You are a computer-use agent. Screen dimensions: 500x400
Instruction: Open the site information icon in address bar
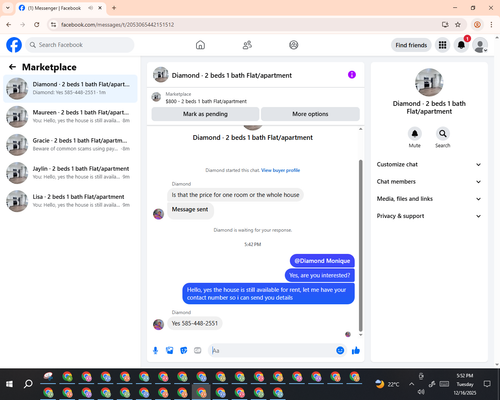point(53,24)
